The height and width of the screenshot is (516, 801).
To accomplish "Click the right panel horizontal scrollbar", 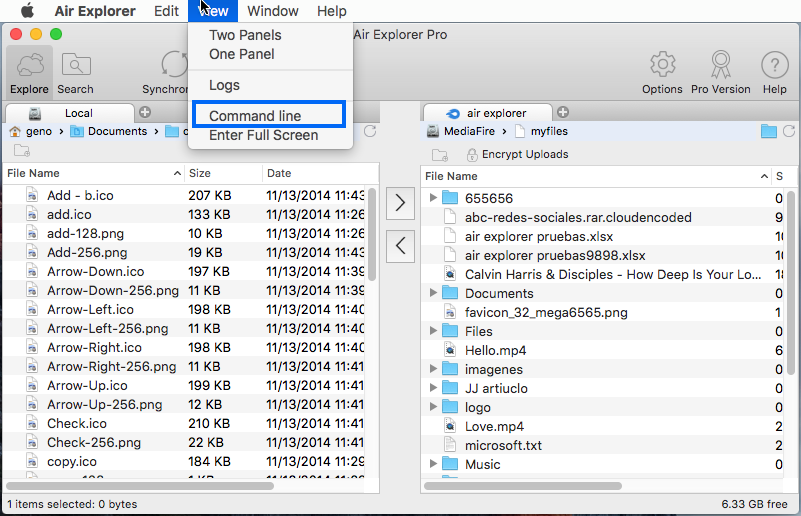I will (x=523, y=485).
